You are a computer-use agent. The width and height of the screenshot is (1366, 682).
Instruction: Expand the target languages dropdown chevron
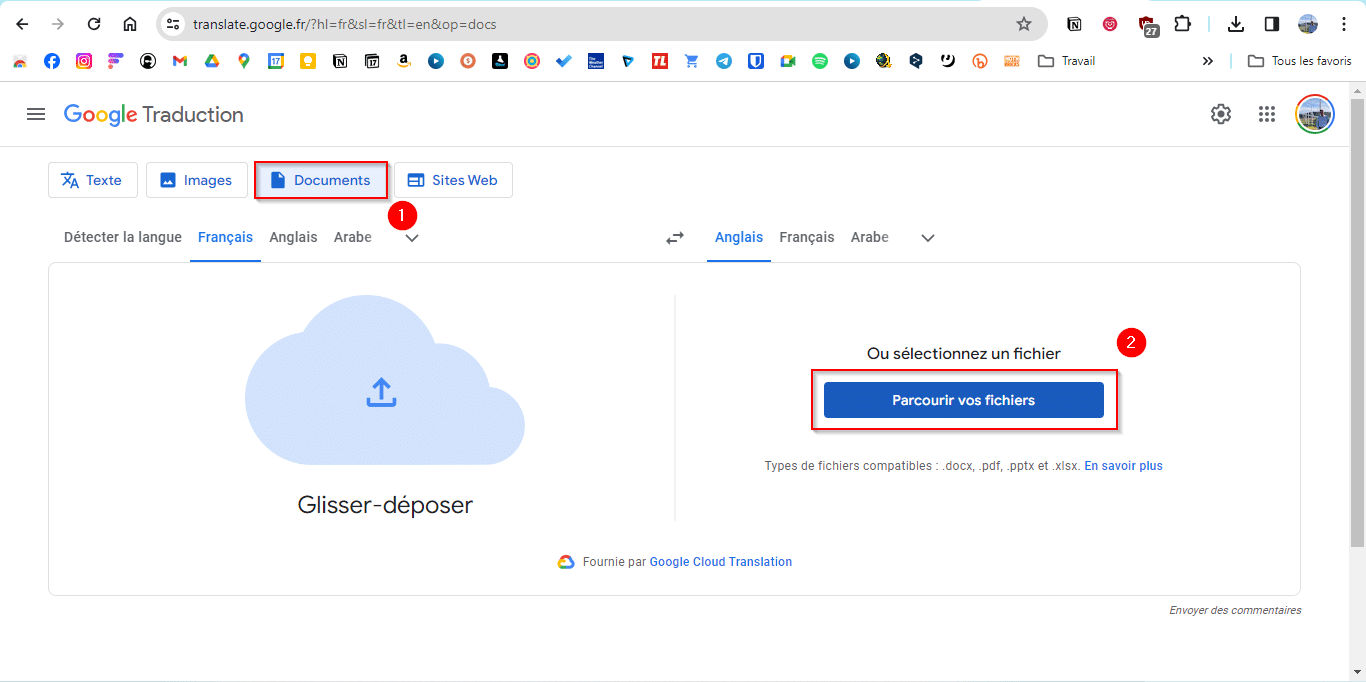pos(927,238)
